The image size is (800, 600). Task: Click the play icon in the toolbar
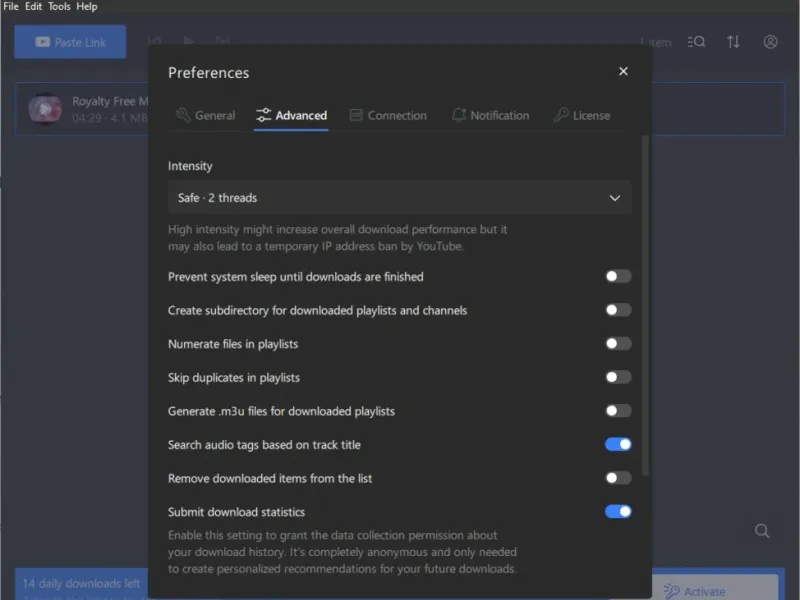point(188,42)
